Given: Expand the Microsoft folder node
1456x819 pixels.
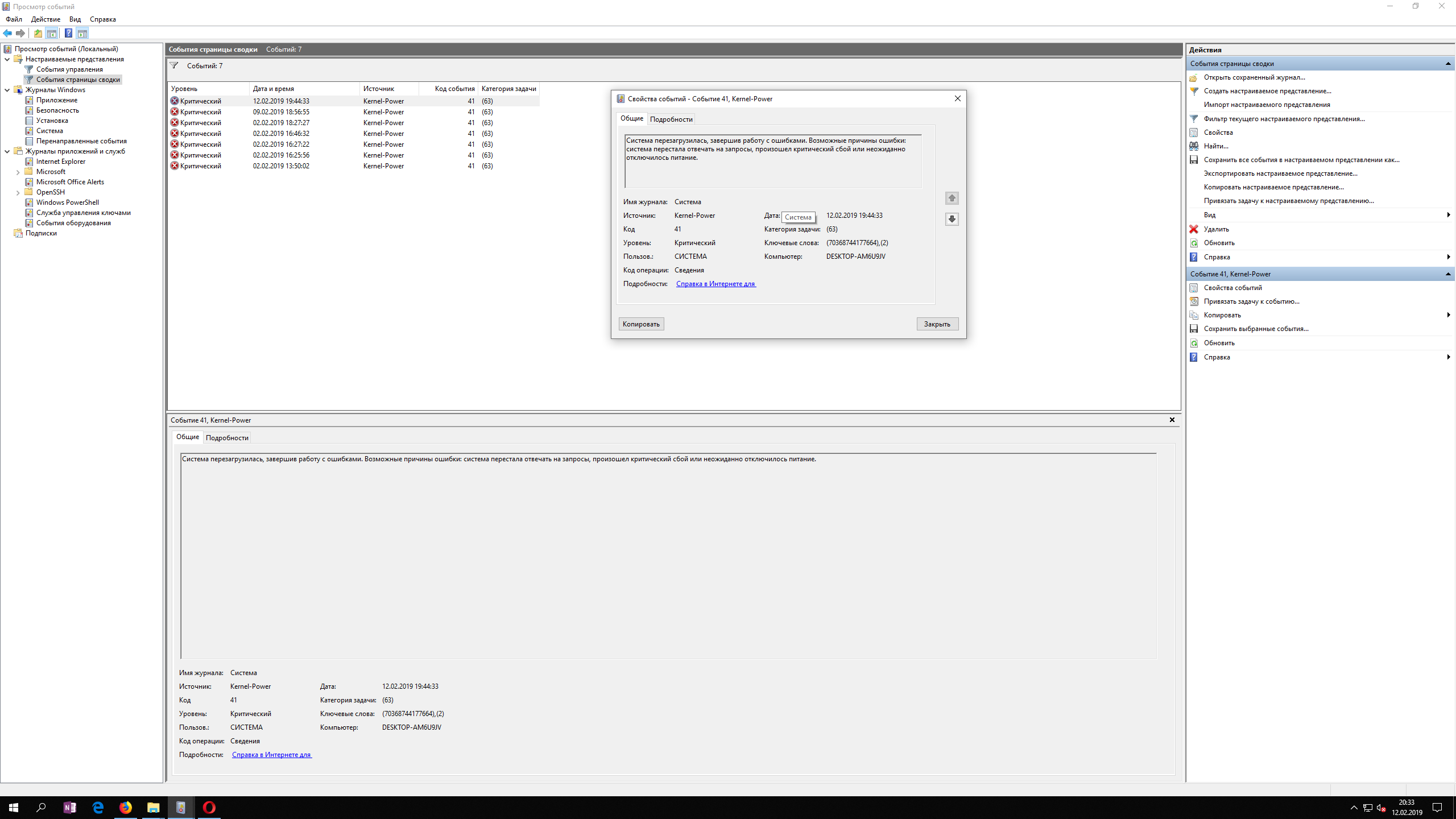Looking at the screenshot, I should pyautogui.click(x=18, y=172).
